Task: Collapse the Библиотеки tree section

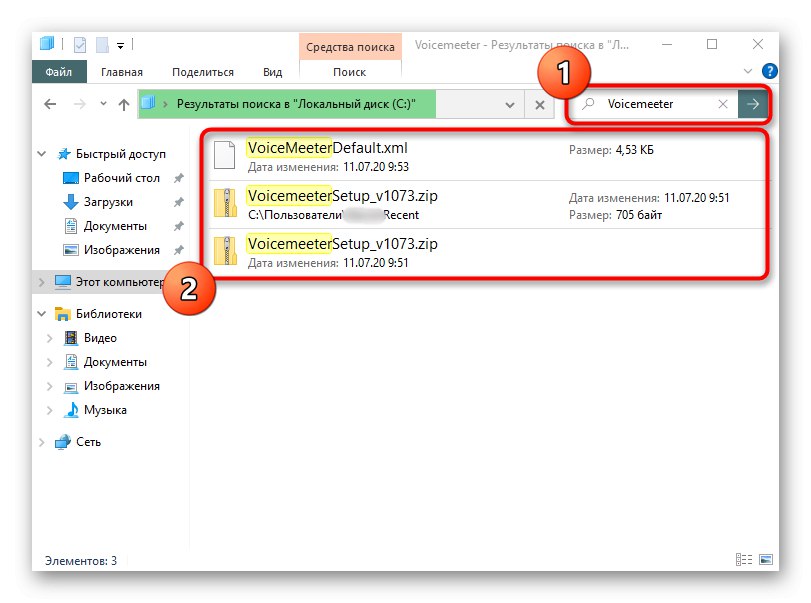Action: point(42,314)
